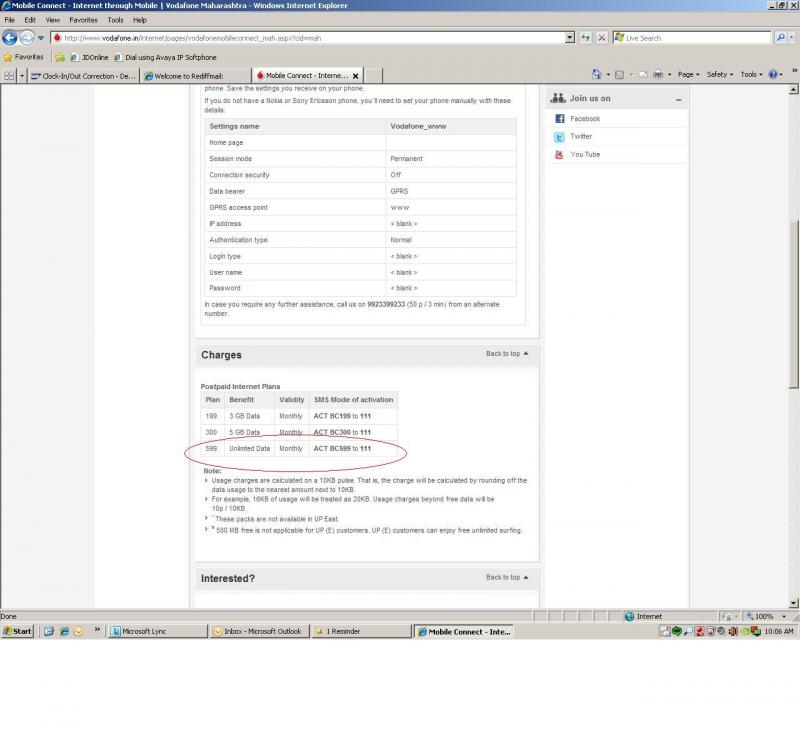Open the Facebook link

[x=585, y=119]
